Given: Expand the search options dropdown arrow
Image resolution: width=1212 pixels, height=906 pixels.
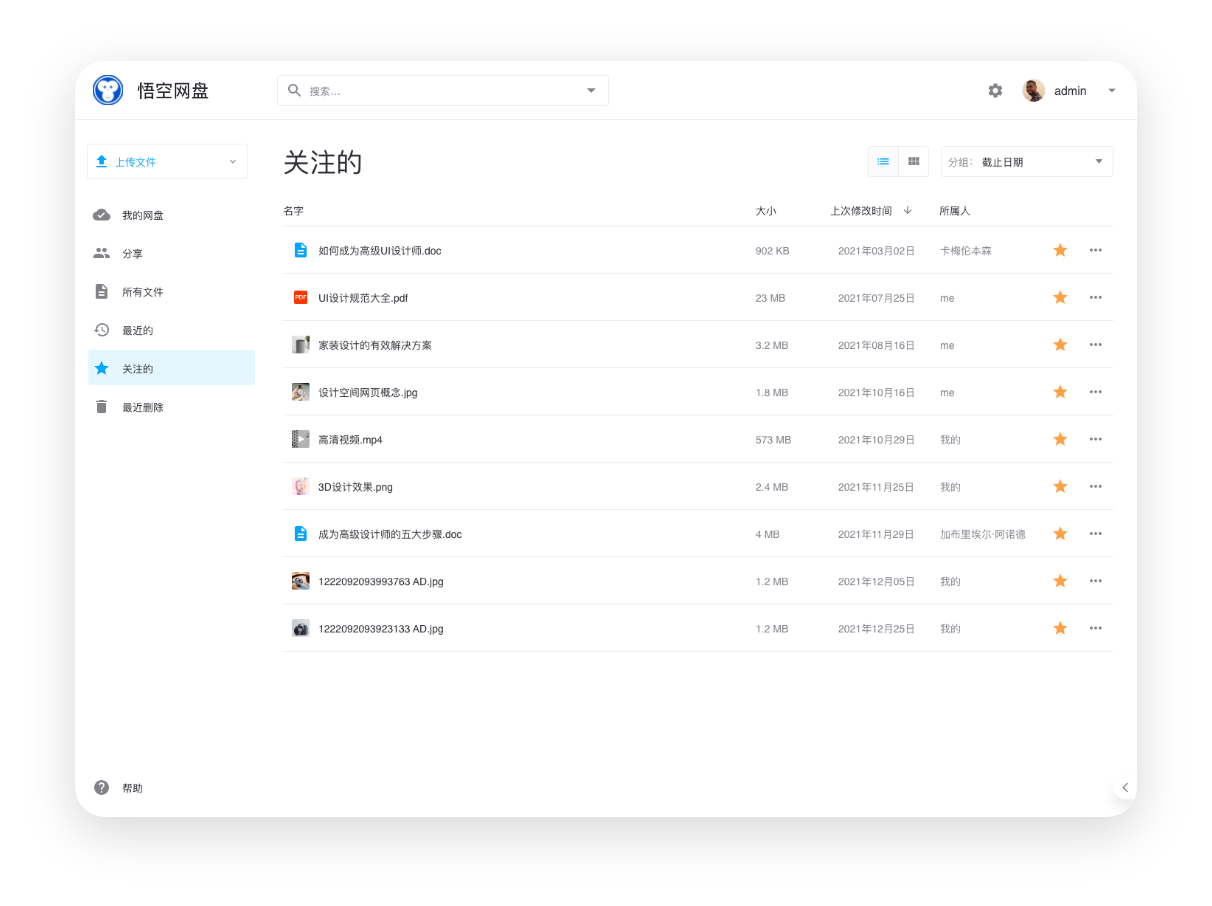Looking at the screenshot, I should pos(591,90).
